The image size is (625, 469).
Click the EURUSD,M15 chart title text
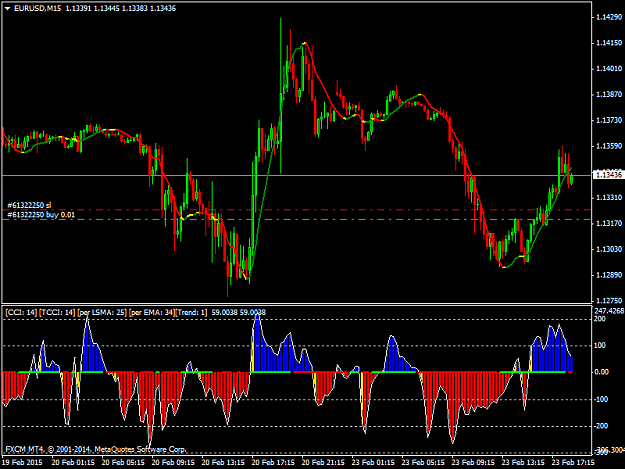point(37,8)
